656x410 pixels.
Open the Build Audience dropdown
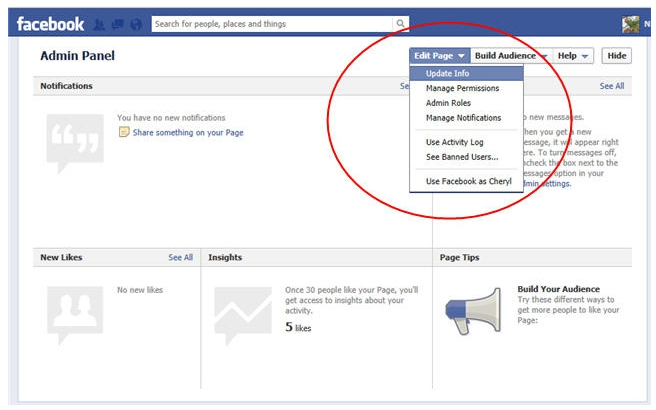[x=511, y=56]
